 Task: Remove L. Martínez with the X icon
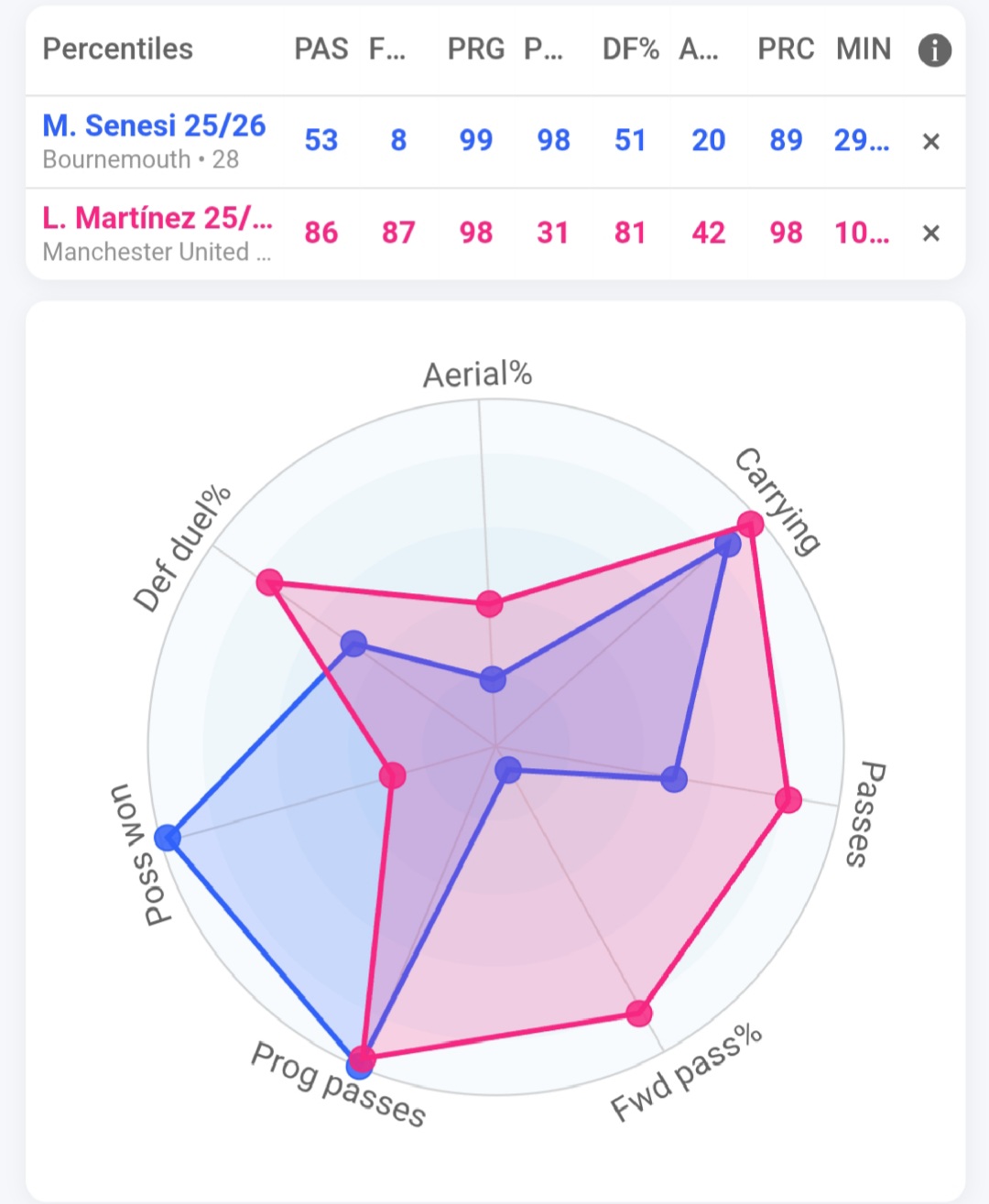click(x=930, y=233)
